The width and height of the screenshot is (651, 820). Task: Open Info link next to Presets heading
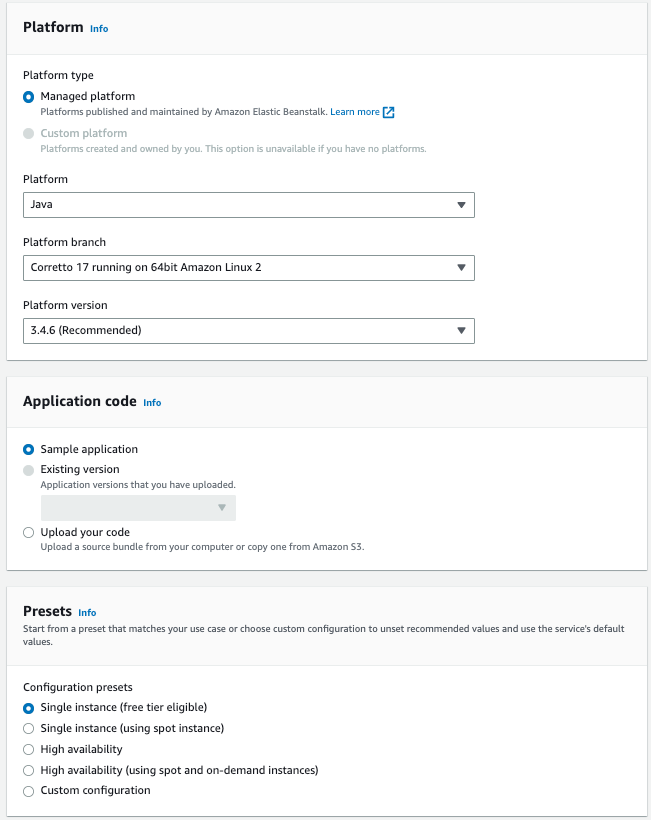point(87,613)
